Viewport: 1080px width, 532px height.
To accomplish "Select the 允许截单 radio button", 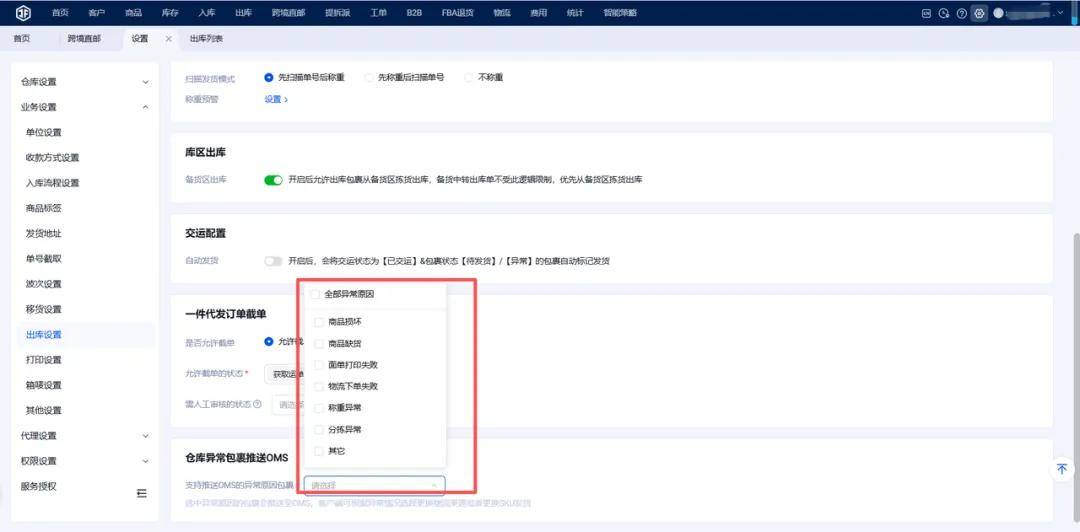I will (x=269, y=341).
